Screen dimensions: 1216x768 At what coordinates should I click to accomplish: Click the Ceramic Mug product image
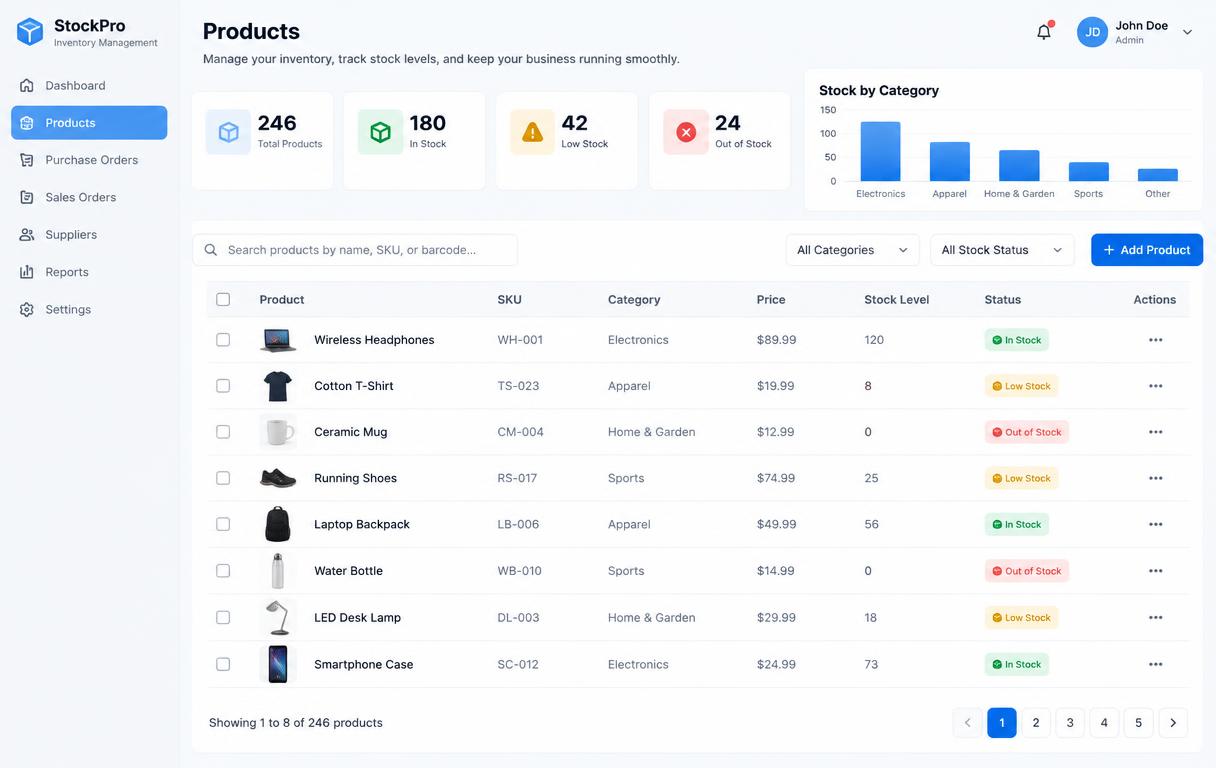[x=278, y=432]
